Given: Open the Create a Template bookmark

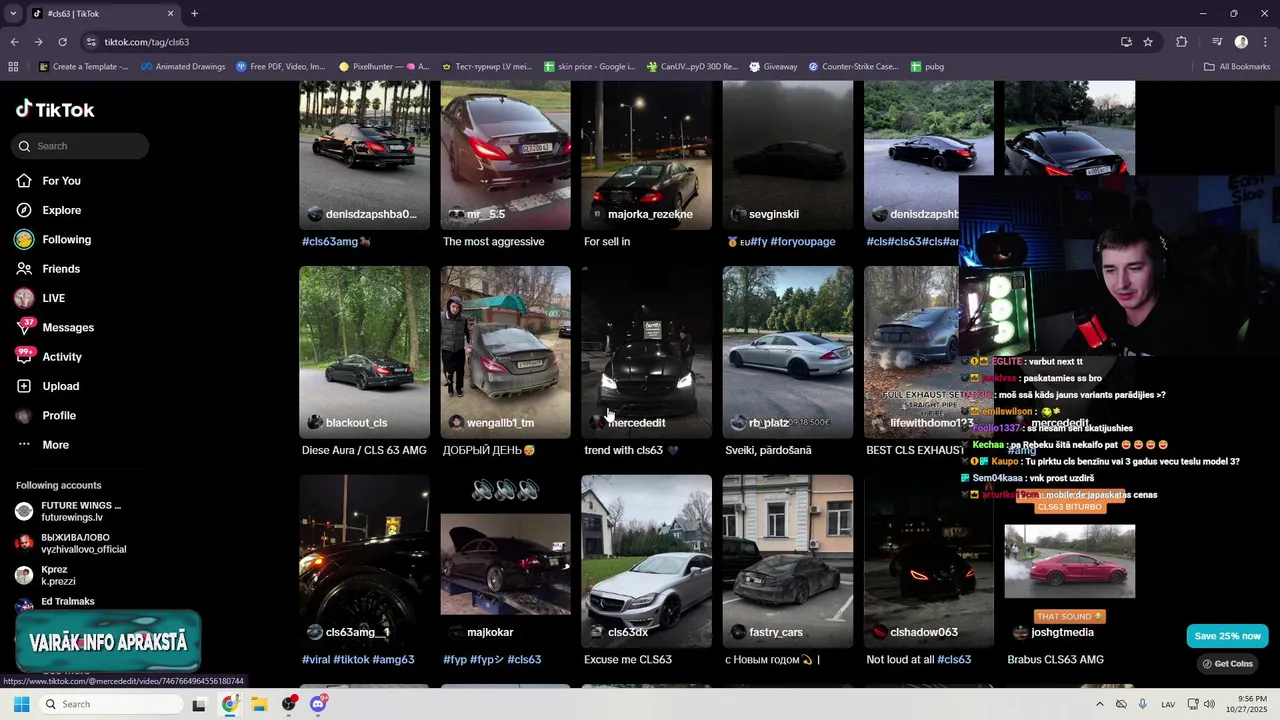Looking at the screenshot, I should coord(83,67).
